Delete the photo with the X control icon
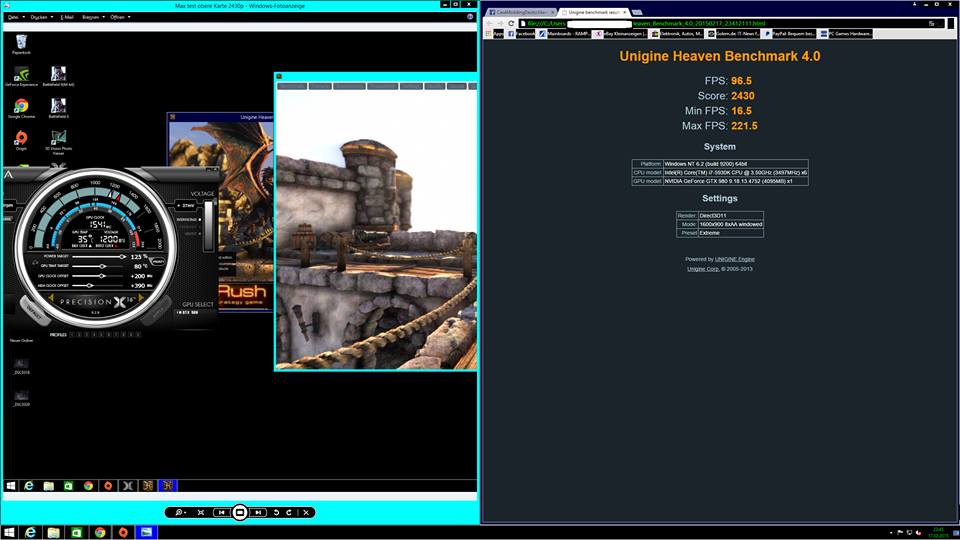 (306, 512)
